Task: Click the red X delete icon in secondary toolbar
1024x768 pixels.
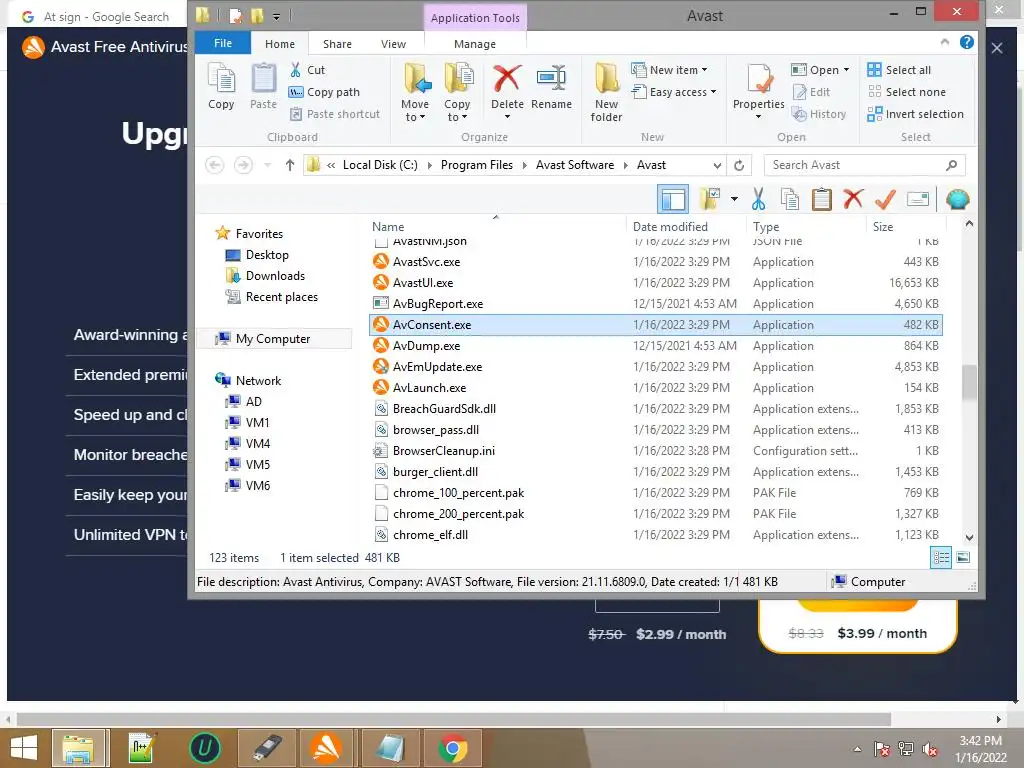Action: tap(853, 199)
